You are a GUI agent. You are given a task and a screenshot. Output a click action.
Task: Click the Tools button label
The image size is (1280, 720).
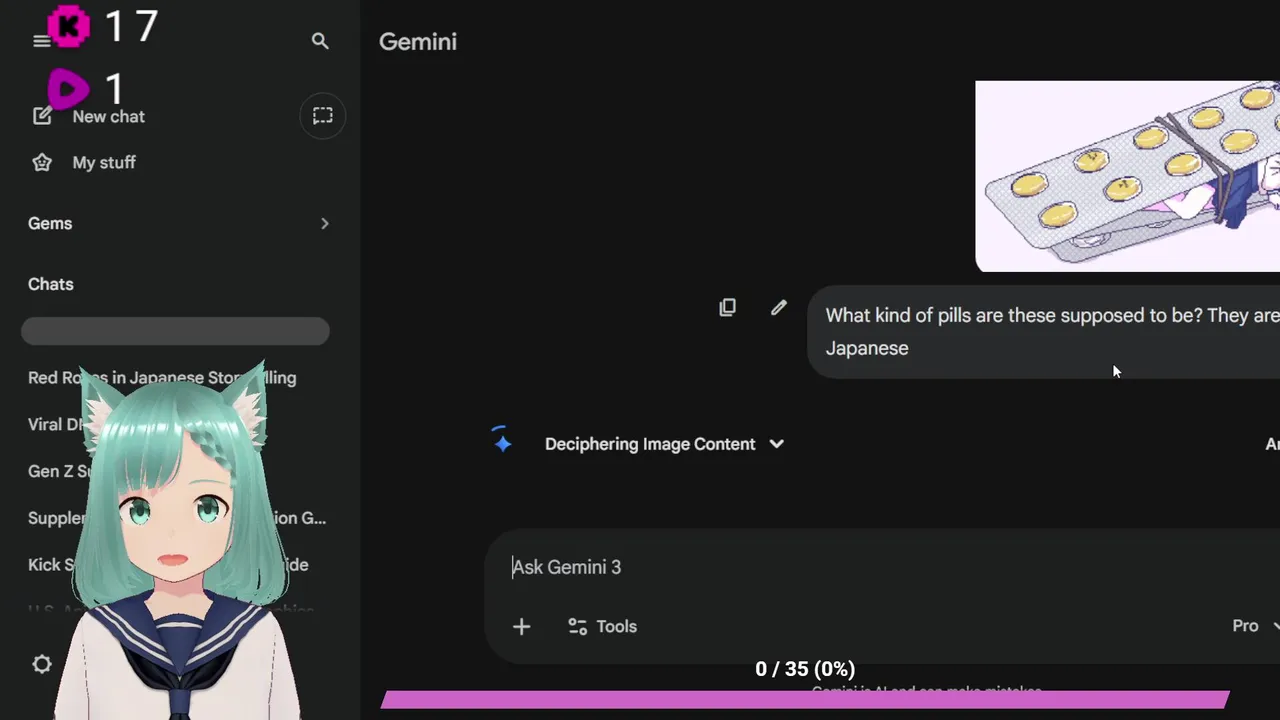tap(616, 627)
